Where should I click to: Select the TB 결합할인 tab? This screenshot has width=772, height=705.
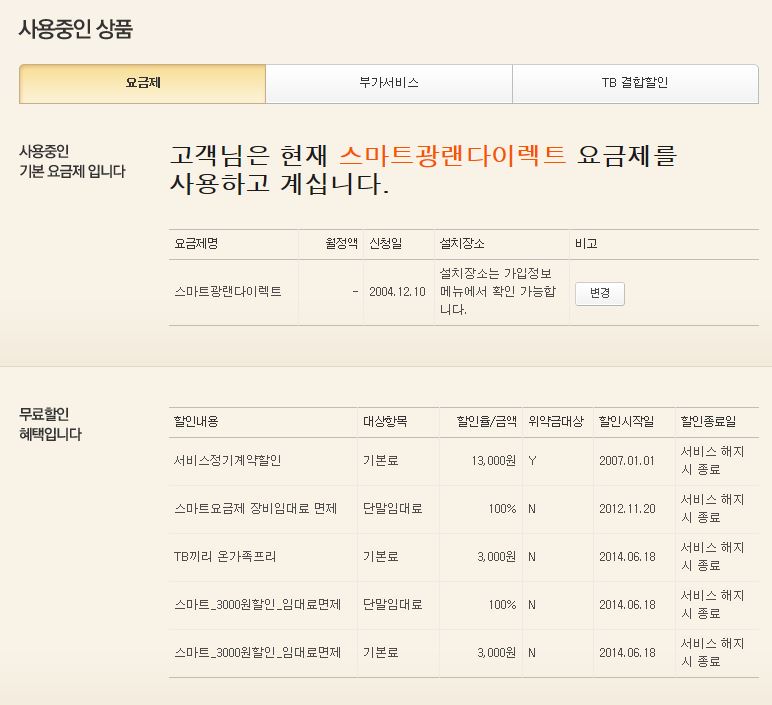[x=635, y=83]
